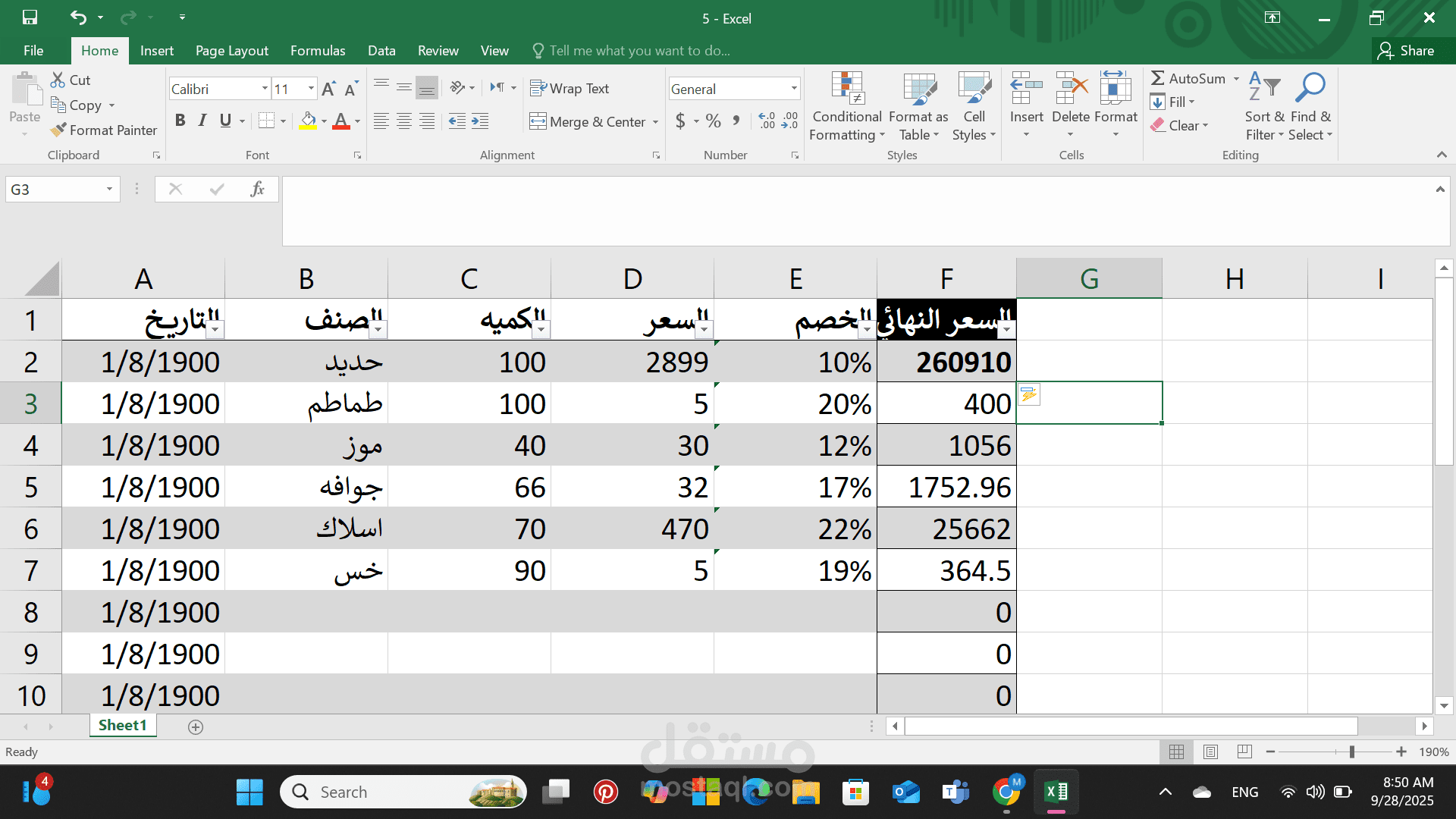Apply the Merge & Center icon
The height and width of the screenshot is (819, 1456).
(x=538, y=121)
